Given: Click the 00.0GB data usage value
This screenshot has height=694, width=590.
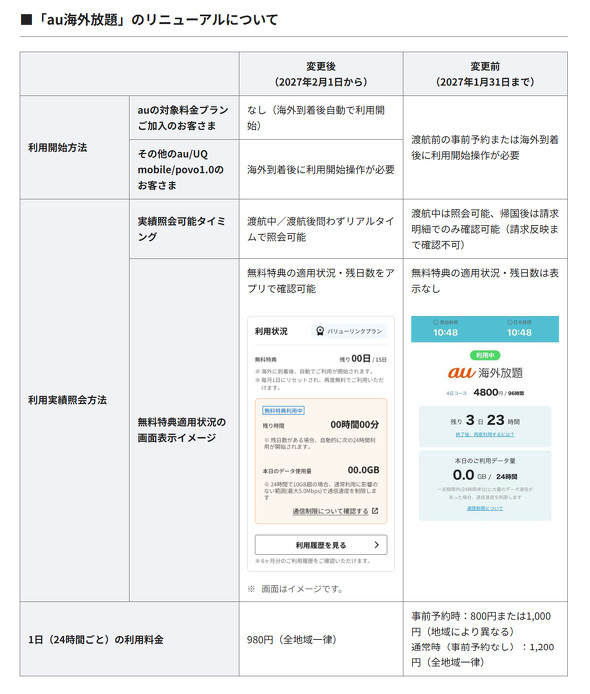Looking at the screenshot, I should [363, 470].
